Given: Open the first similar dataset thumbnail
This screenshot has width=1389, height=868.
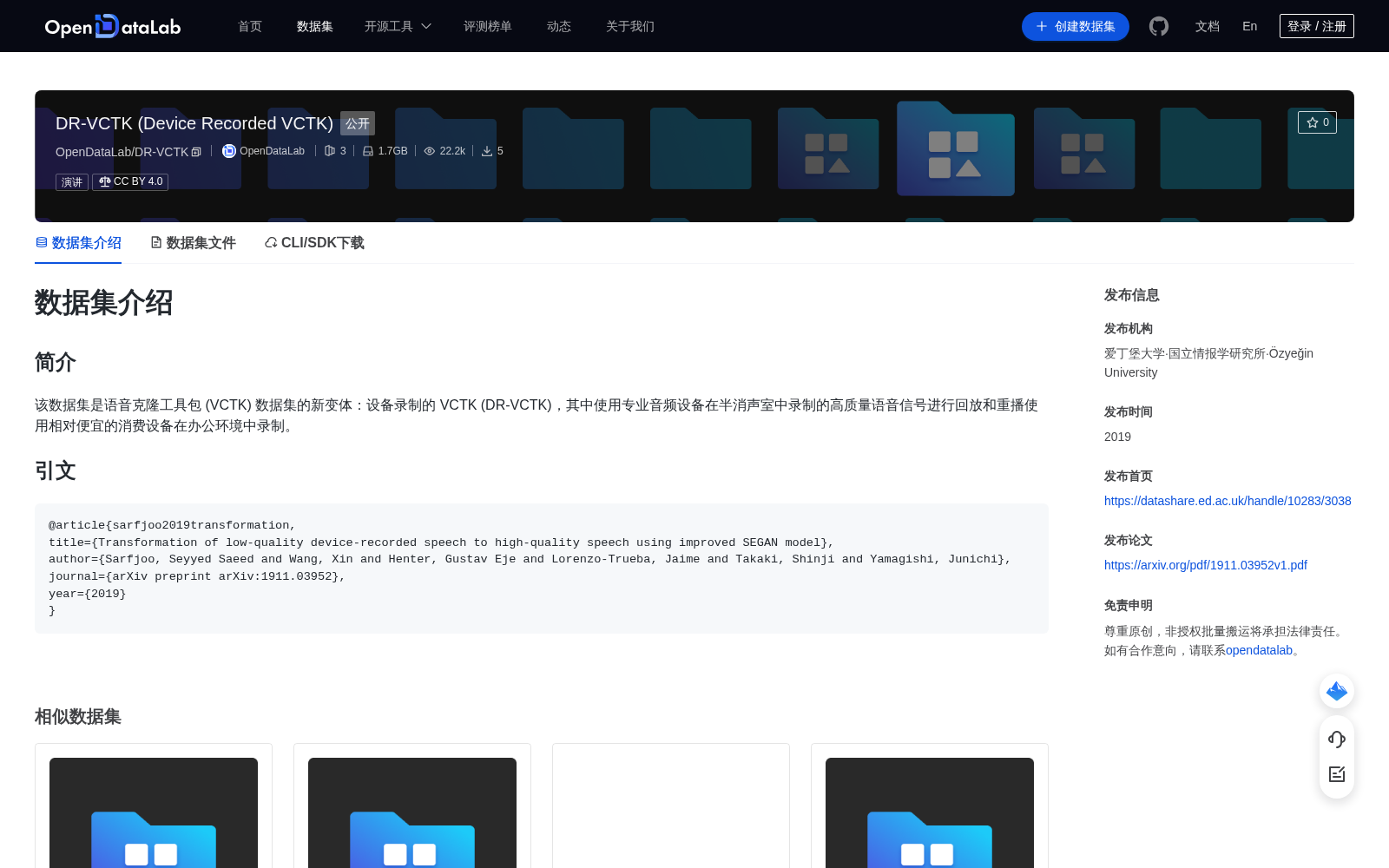Looking at the screenshot, I should point(154,812).
